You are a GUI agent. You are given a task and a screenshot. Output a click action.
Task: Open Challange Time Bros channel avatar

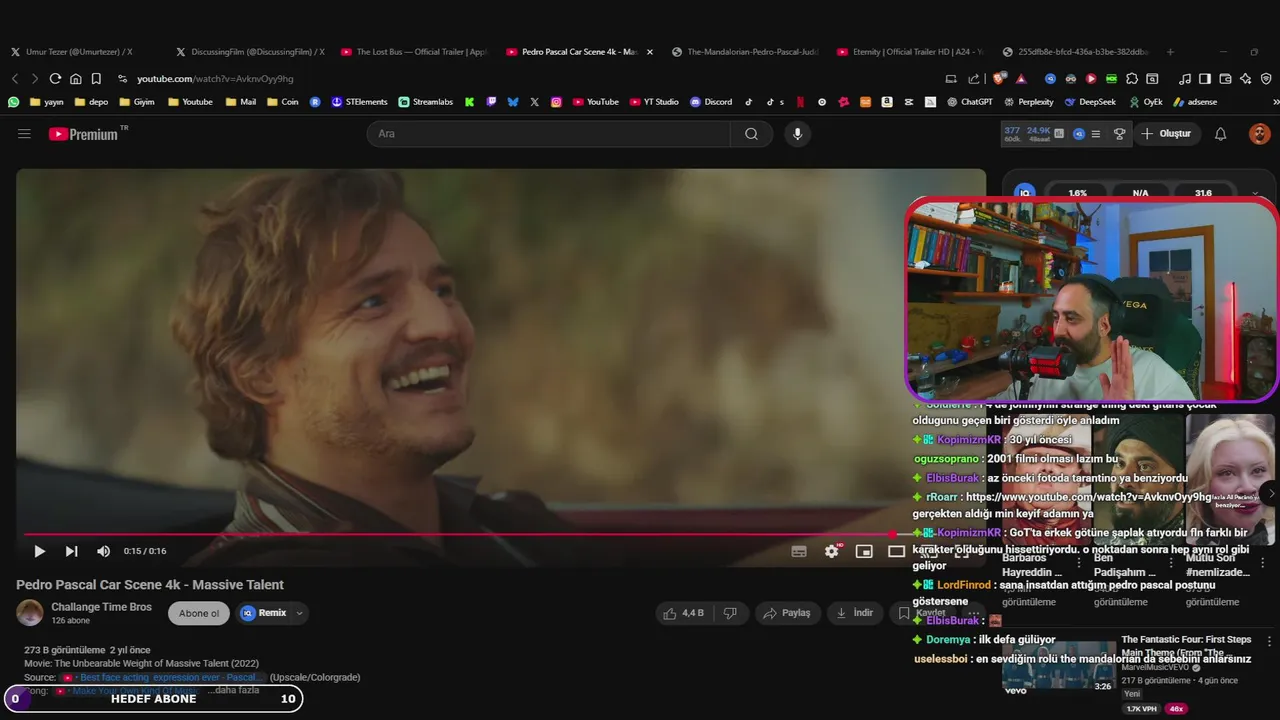coord(30,613)
